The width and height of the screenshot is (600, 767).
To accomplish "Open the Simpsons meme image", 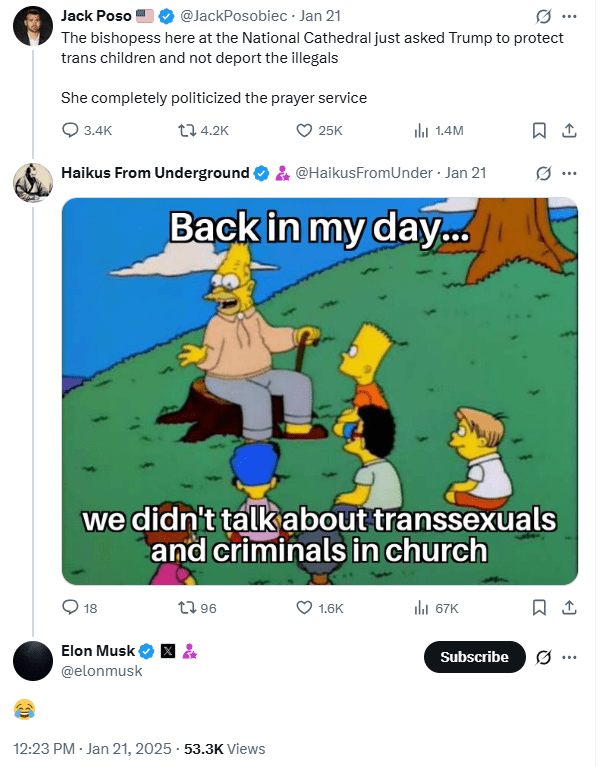I will [319, 391].
